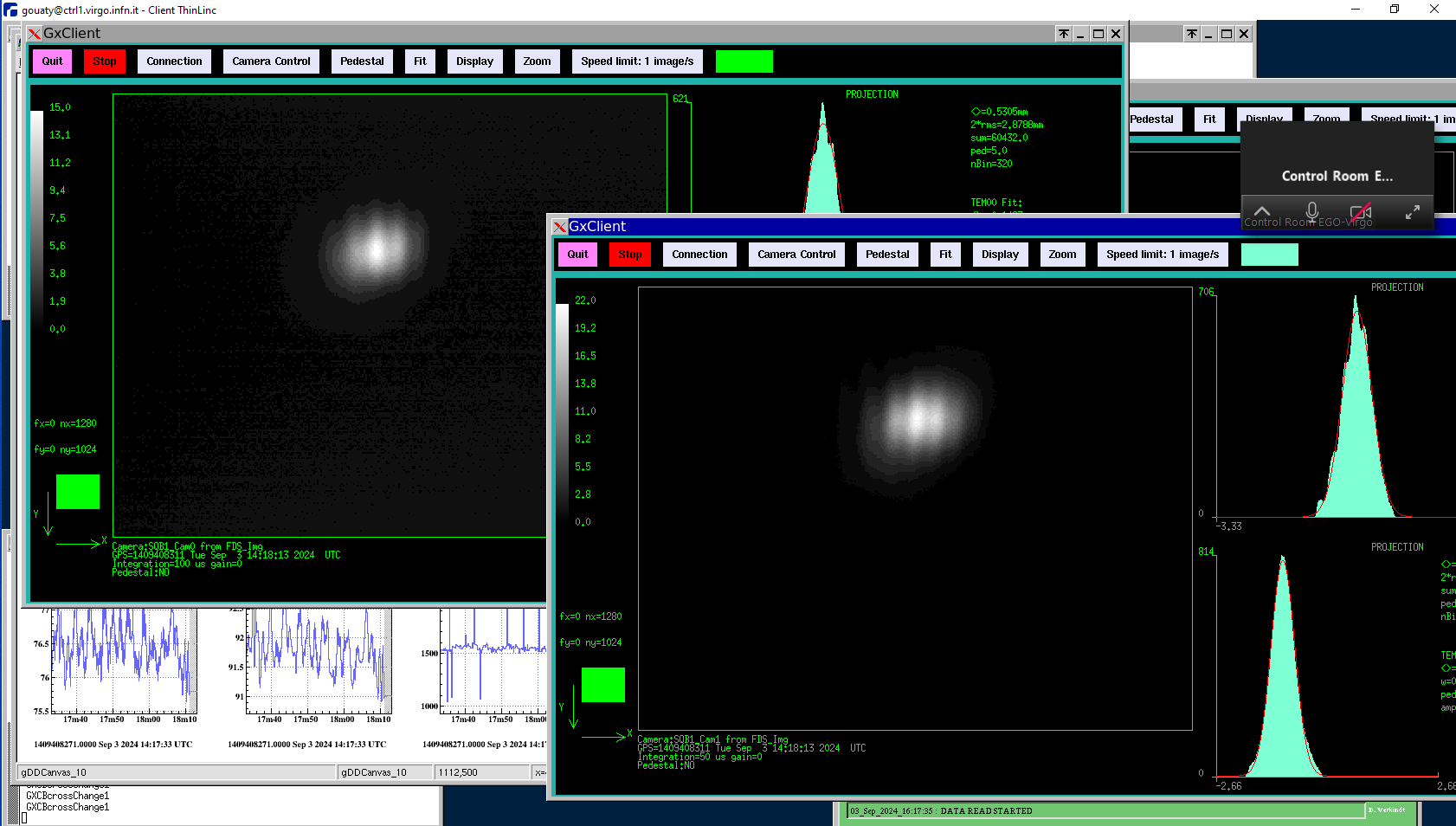The image size is (1456, 826).
Task: Expand the chevron in Control Room call overlay
Action: pyautogui.click(x=1262, y=210)
